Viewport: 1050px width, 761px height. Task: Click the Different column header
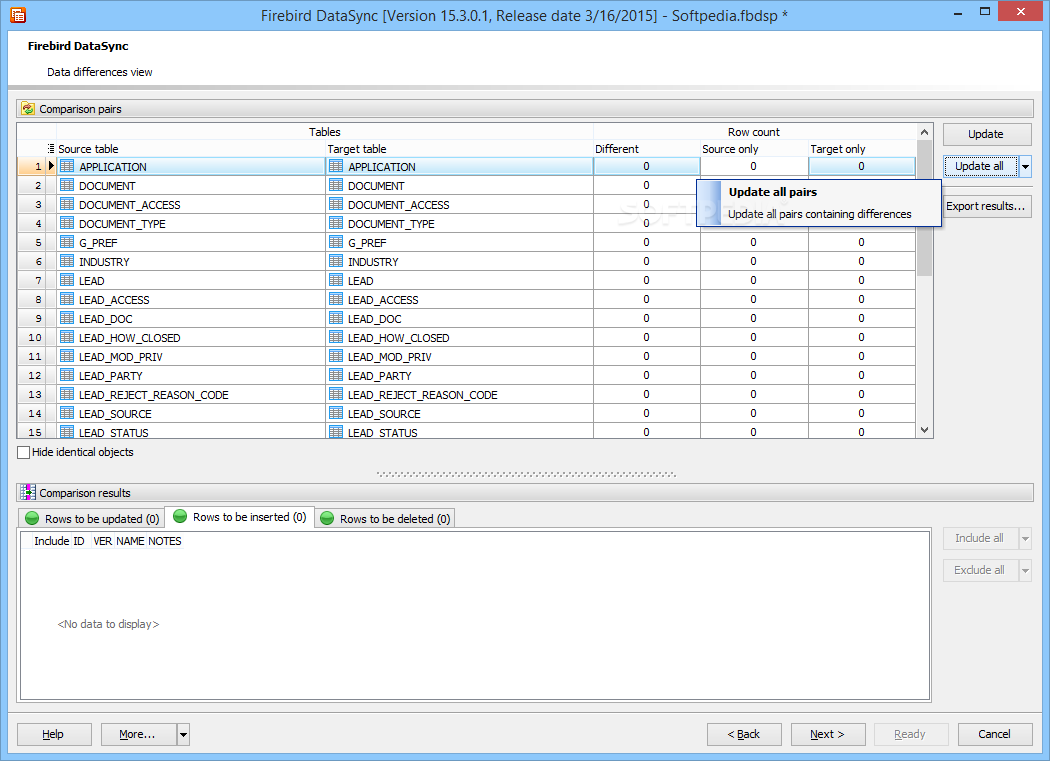pos(647,149)
